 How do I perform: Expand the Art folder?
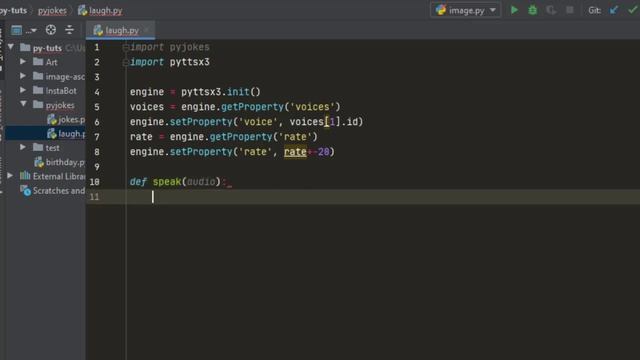tap(23, 62)
